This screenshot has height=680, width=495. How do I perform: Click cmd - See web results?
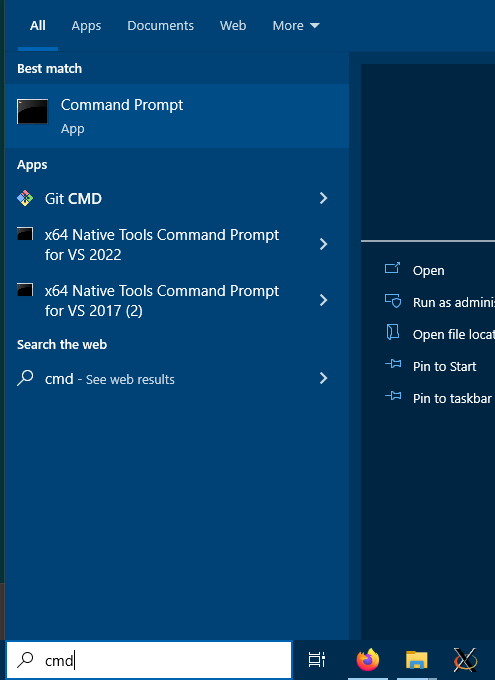coord(110,379)
